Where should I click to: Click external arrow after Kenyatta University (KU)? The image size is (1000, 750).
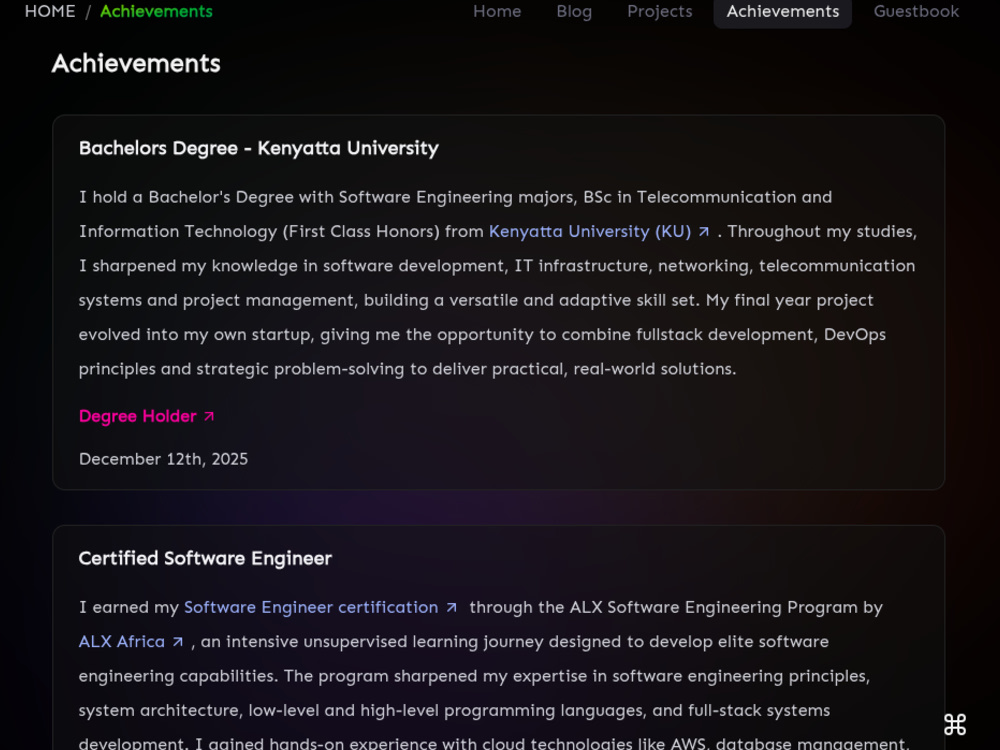pyautogui.click(x=703, y=232)
